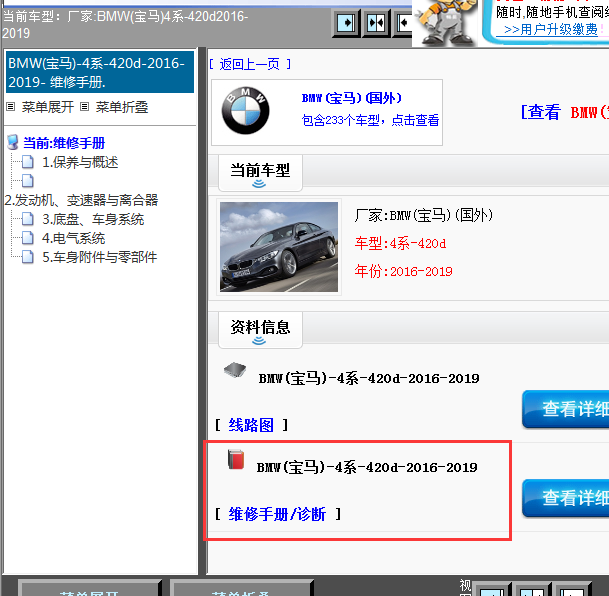Click 返回上一页 link
609x596 pixels.
pos(250,64)
